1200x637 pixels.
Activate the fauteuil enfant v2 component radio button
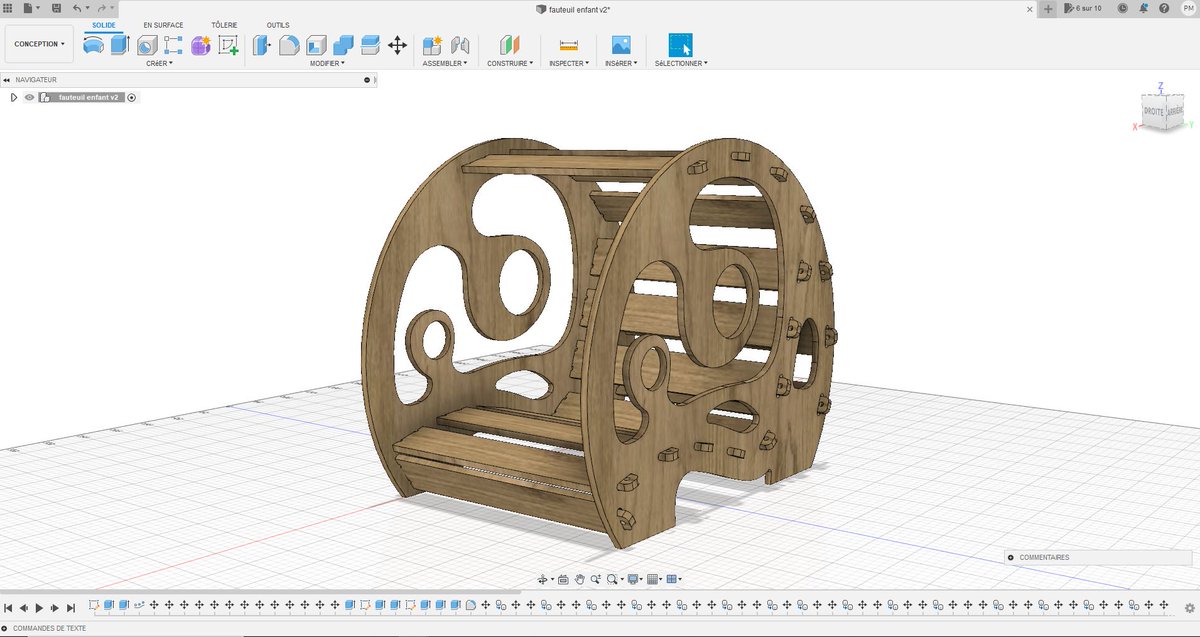click(x=132, y=97)
